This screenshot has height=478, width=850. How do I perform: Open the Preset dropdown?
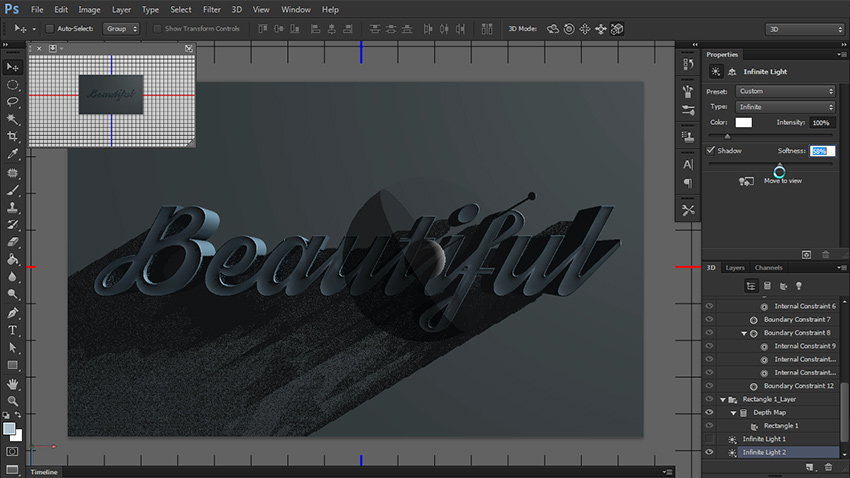tap(785, 91)
